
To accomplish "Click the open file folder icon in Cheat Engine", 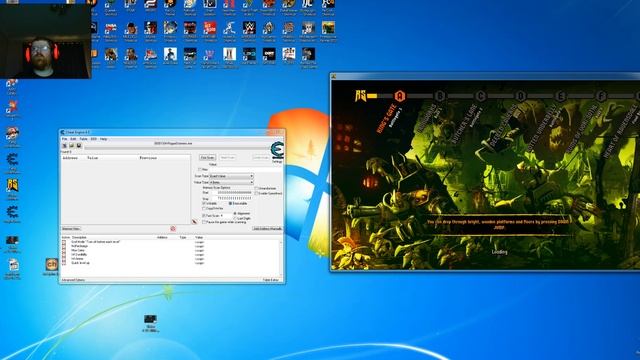I will [71, 146].
